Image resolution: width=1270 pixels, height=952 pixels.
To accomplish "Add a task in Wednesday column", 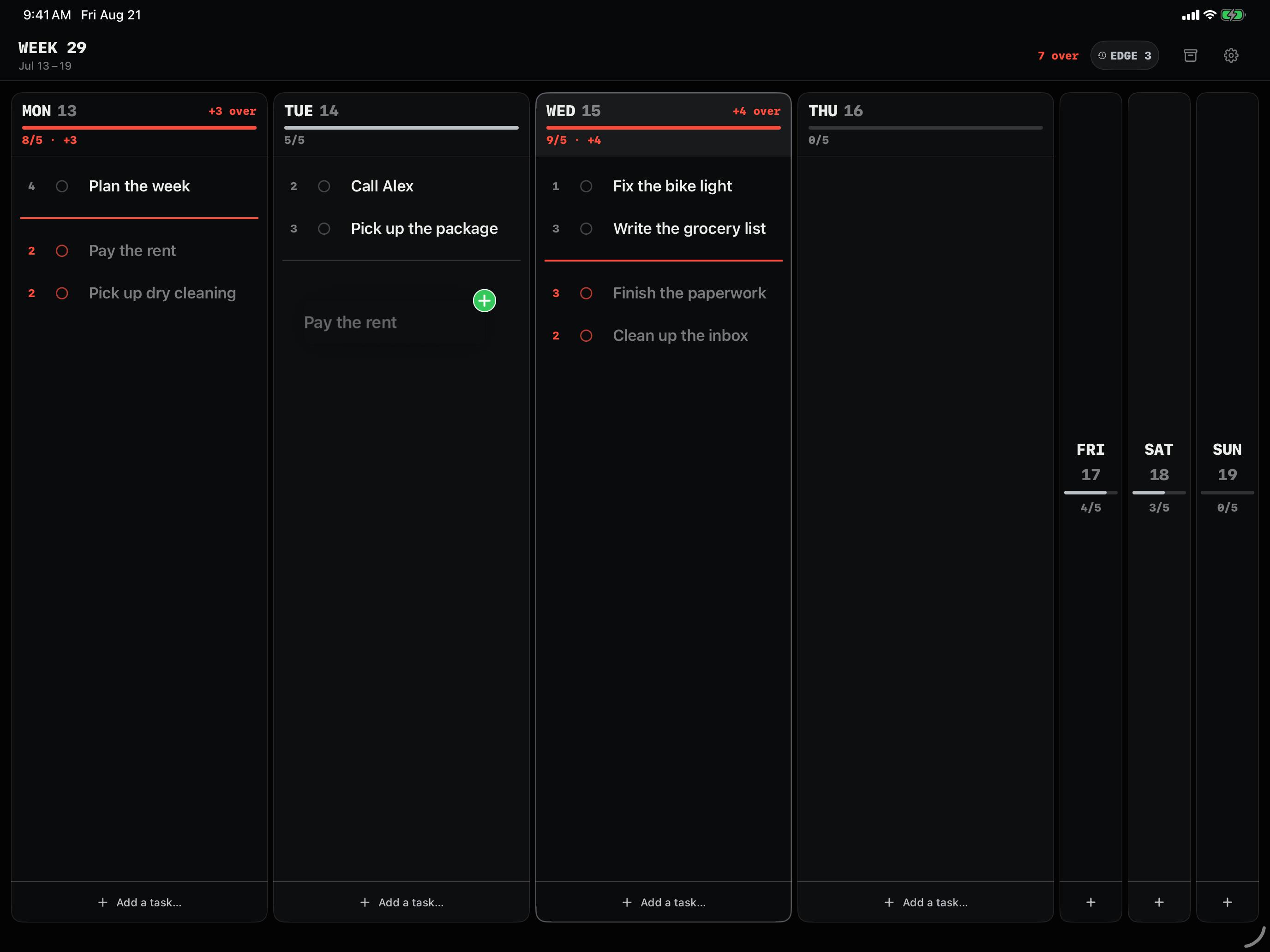I will tap(663, 902).
